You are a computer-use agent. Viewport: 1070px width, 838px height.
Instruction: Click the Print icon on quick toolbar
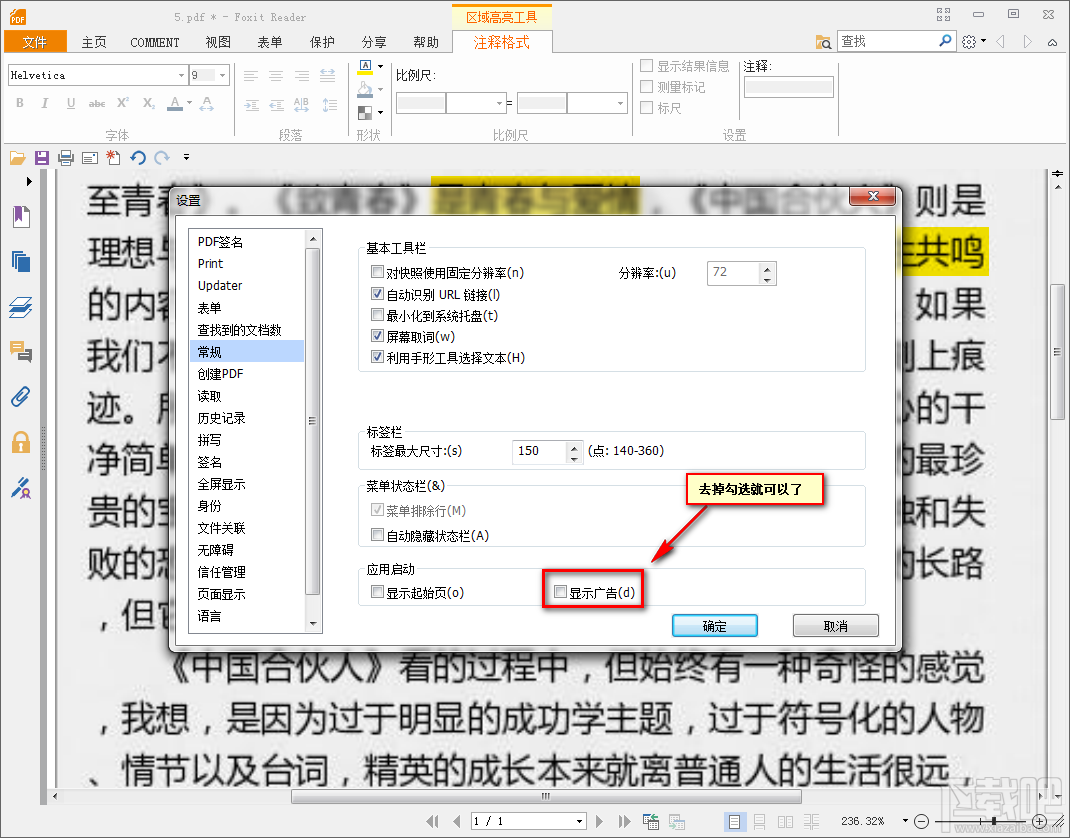click(64, 157)
